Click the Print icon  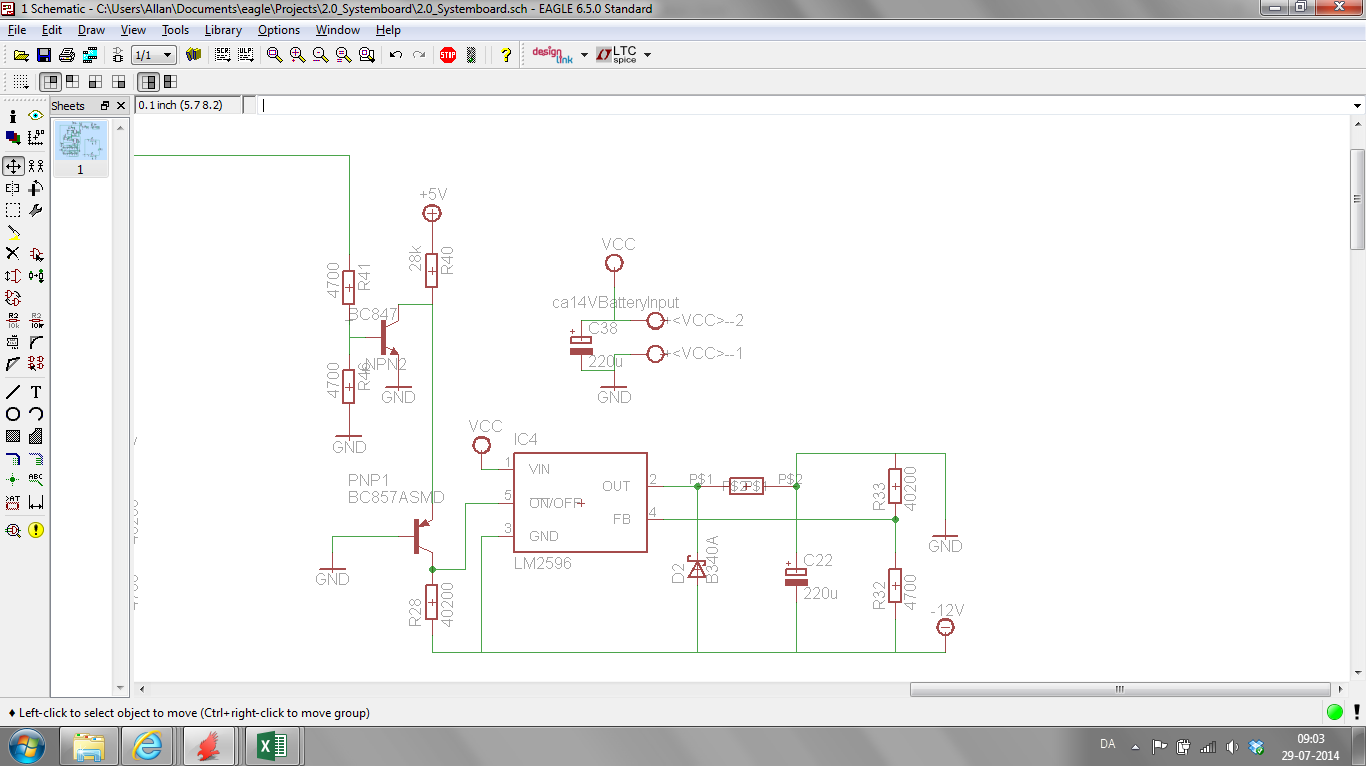click(x=67, y=55)
